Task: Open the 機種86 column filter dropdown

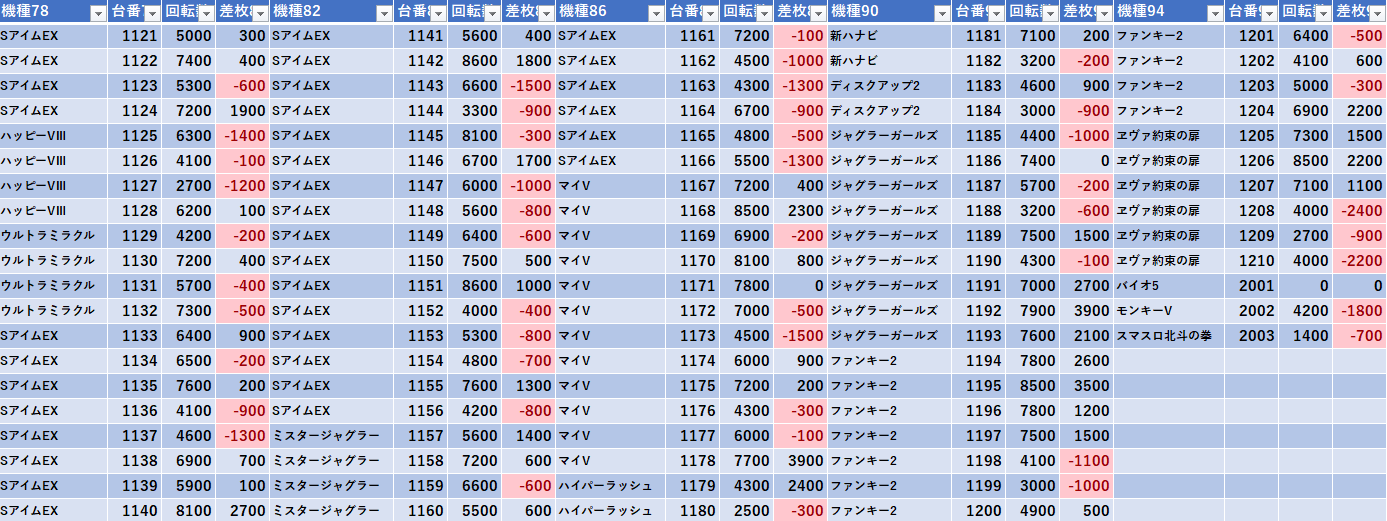Action: click(655, 13)
